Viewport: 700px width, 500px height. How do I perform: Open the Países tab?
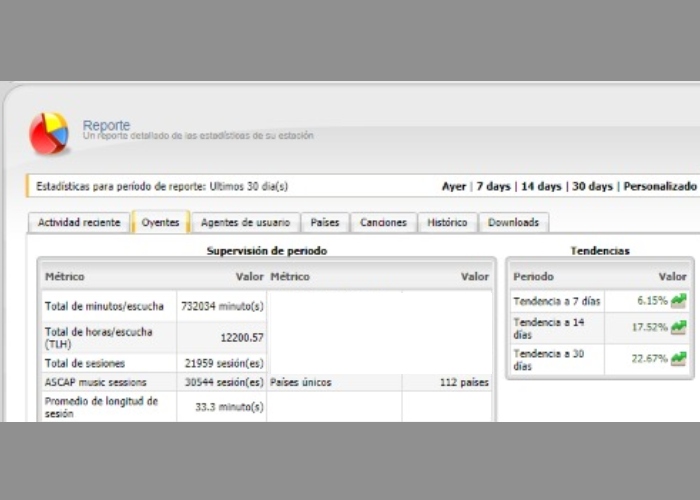pyautogui.click(x=325, y=222)
